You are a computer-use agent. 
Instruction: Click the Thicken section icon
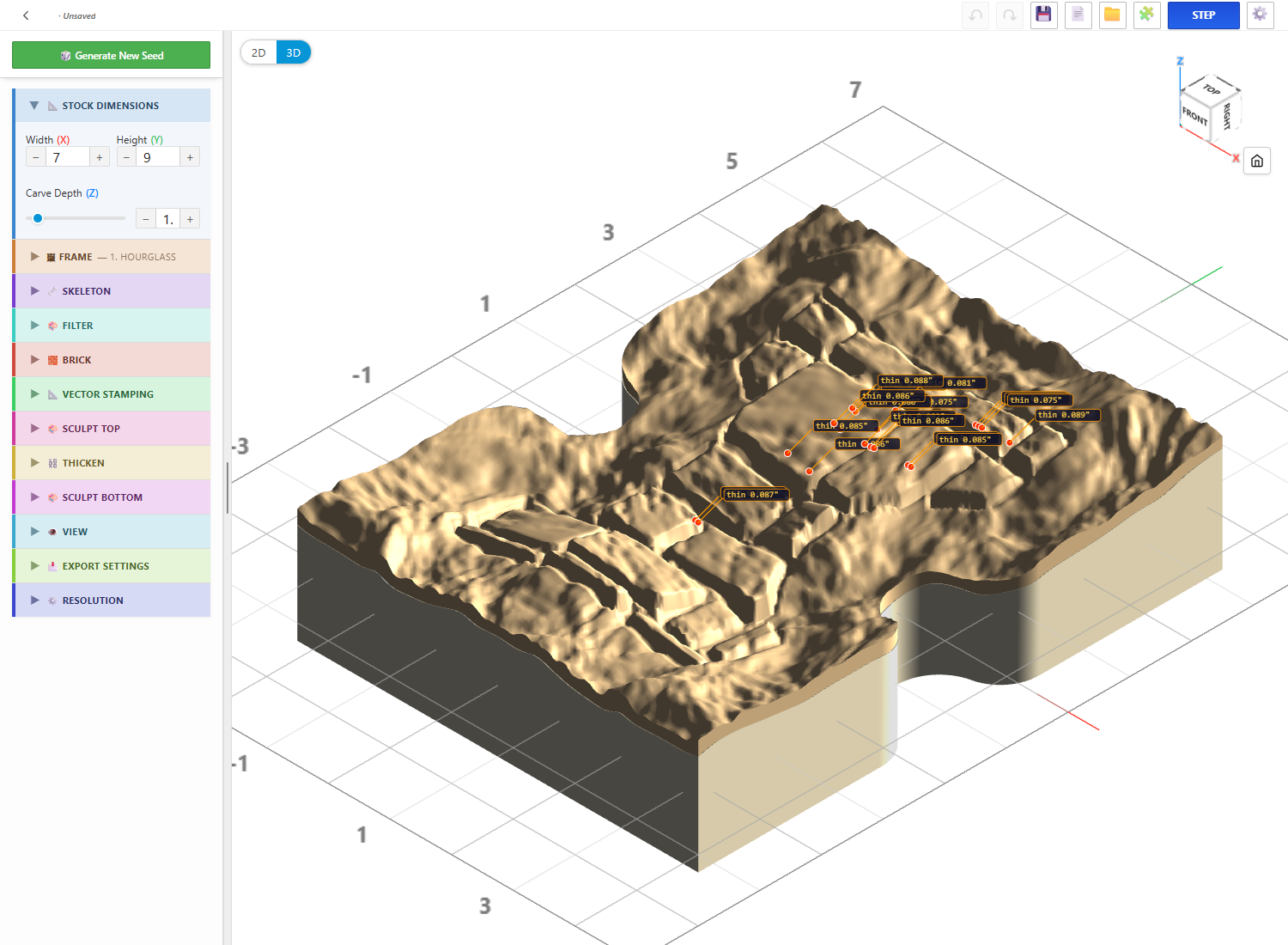pos(52,463)
